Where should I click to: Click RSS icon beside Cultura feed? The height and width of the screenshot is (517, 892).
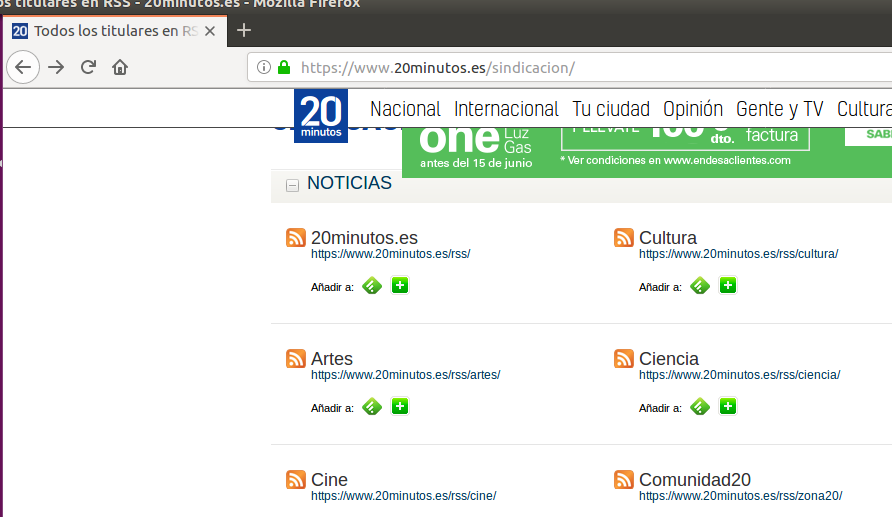pyautogui.click(x=624, y=237)
